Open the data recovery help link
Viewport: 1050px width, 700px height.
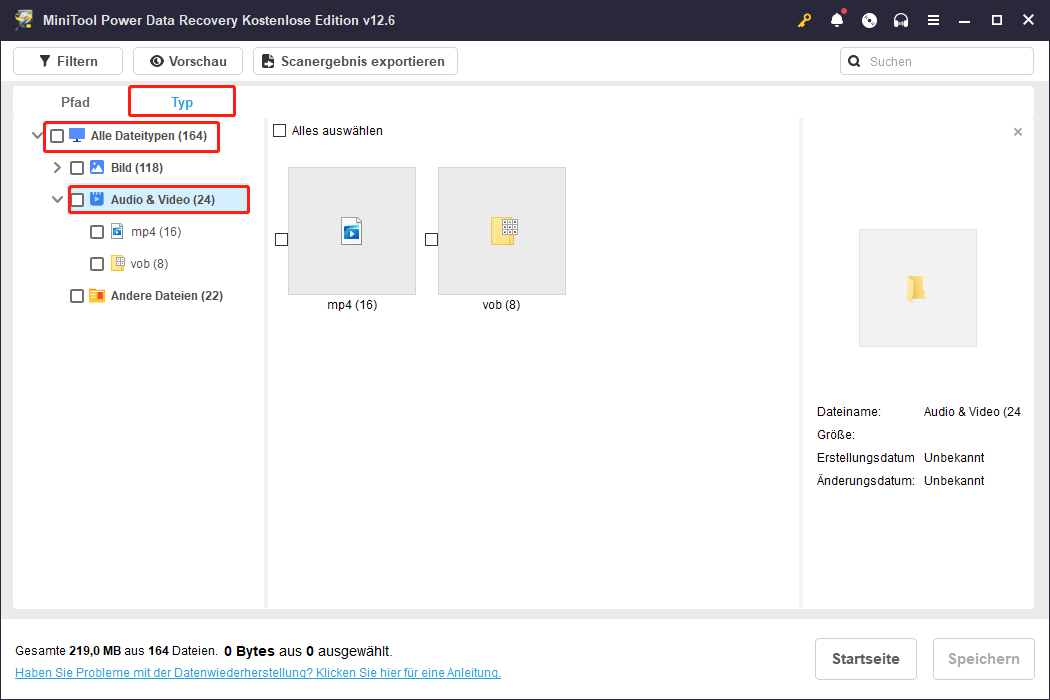point(258,673)
